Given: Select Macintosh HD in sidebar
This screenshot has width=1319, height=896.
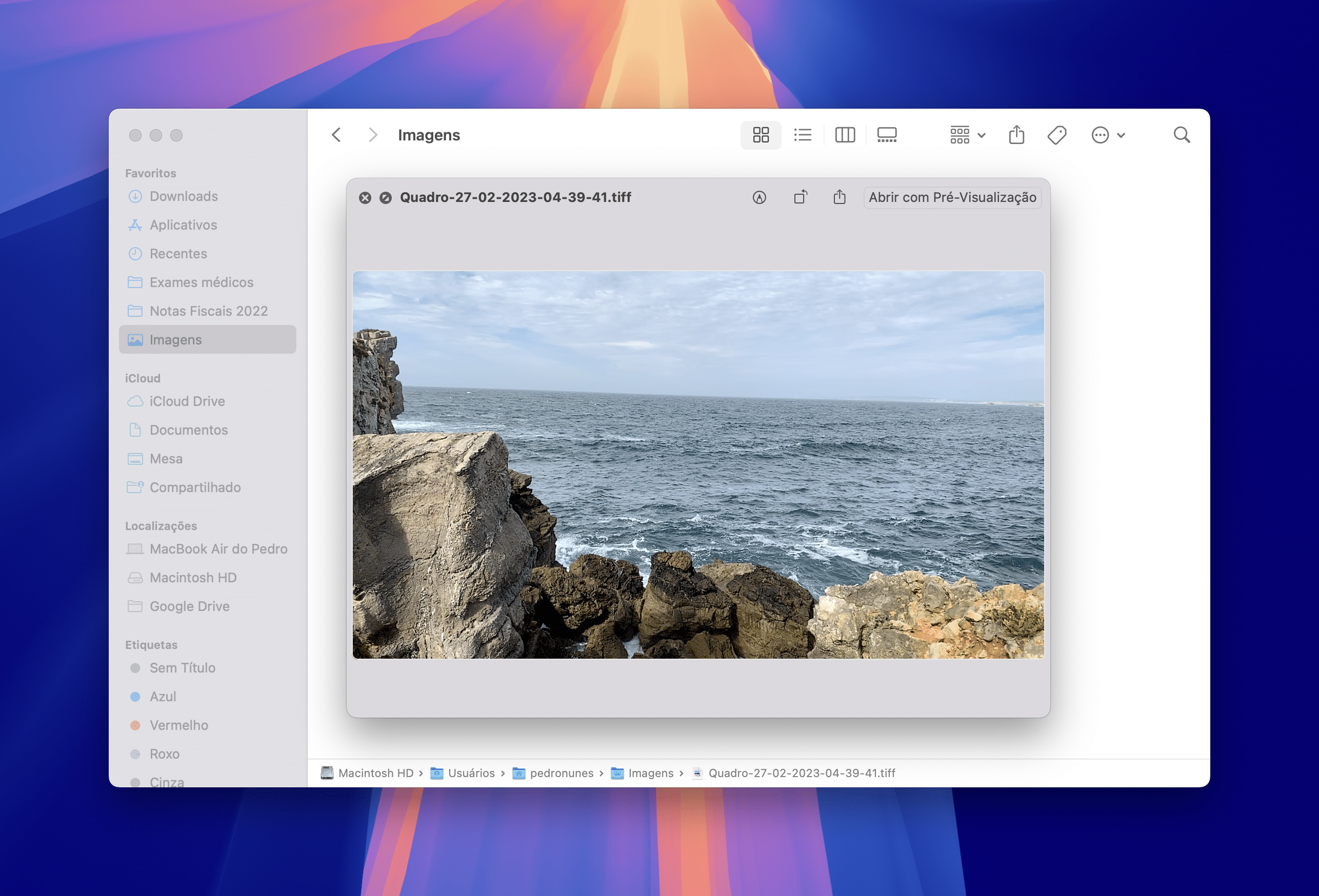Looking at the screenshot, I should click(x=208, y=578).
